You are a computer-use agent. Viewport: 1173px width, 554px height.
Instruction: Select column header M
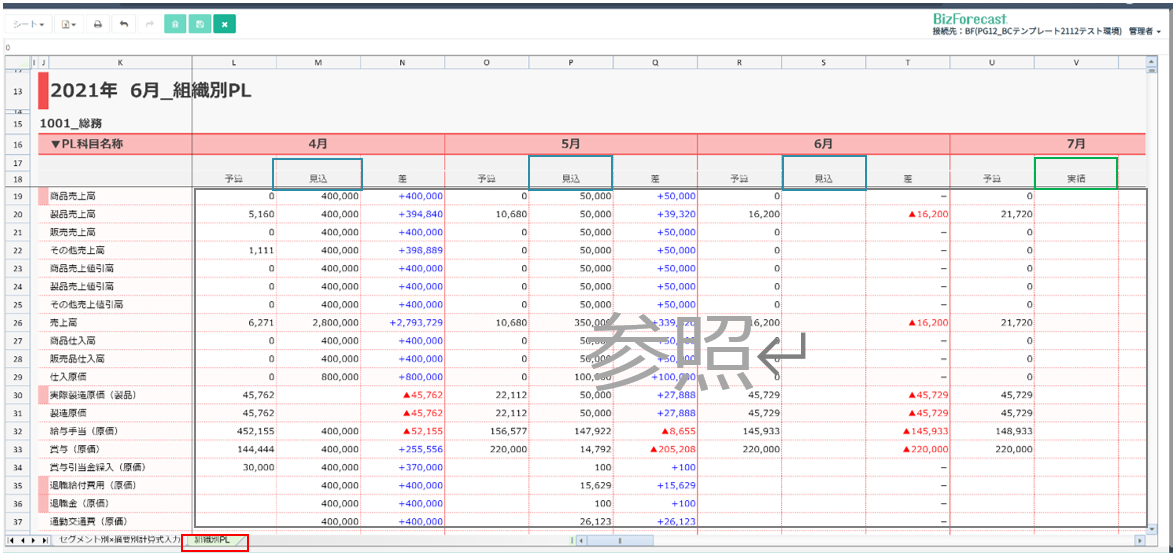point(318,64)
